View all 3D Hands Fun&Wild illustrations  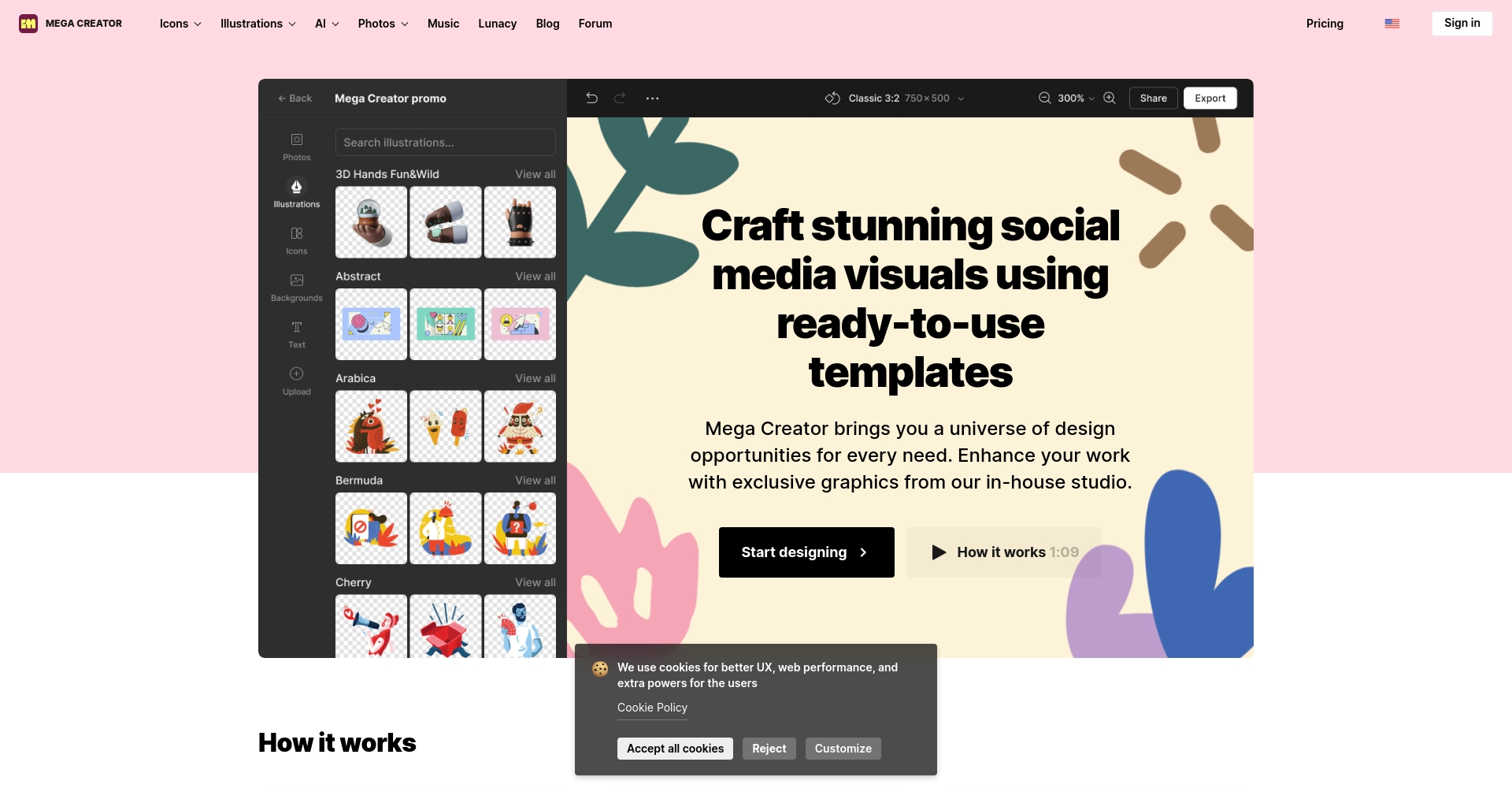(535, 174)
